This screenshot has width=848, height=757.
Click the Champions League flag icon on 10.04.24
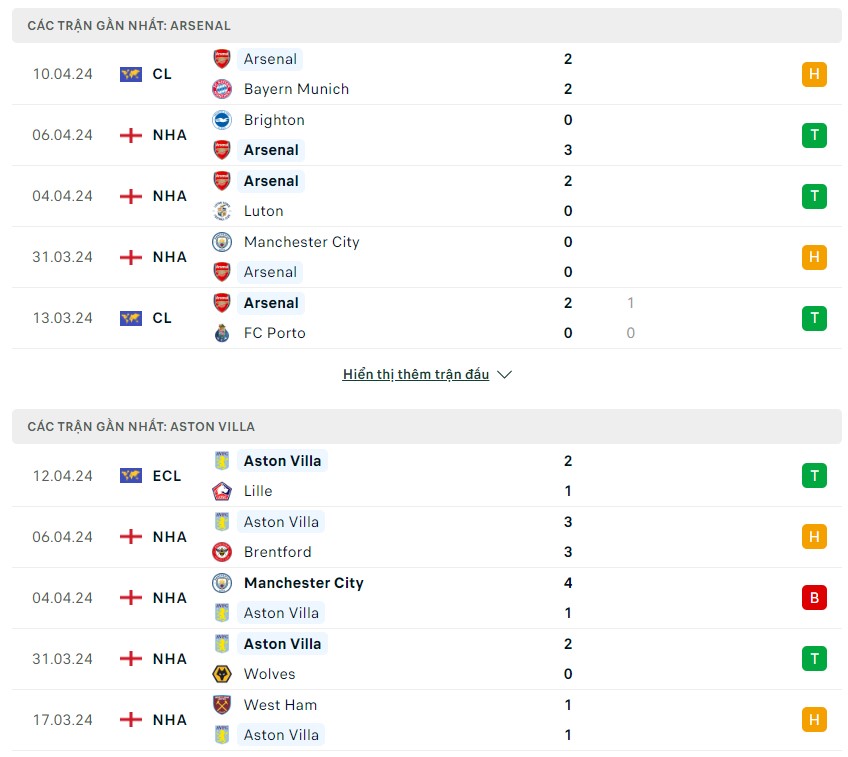[131, 74]
